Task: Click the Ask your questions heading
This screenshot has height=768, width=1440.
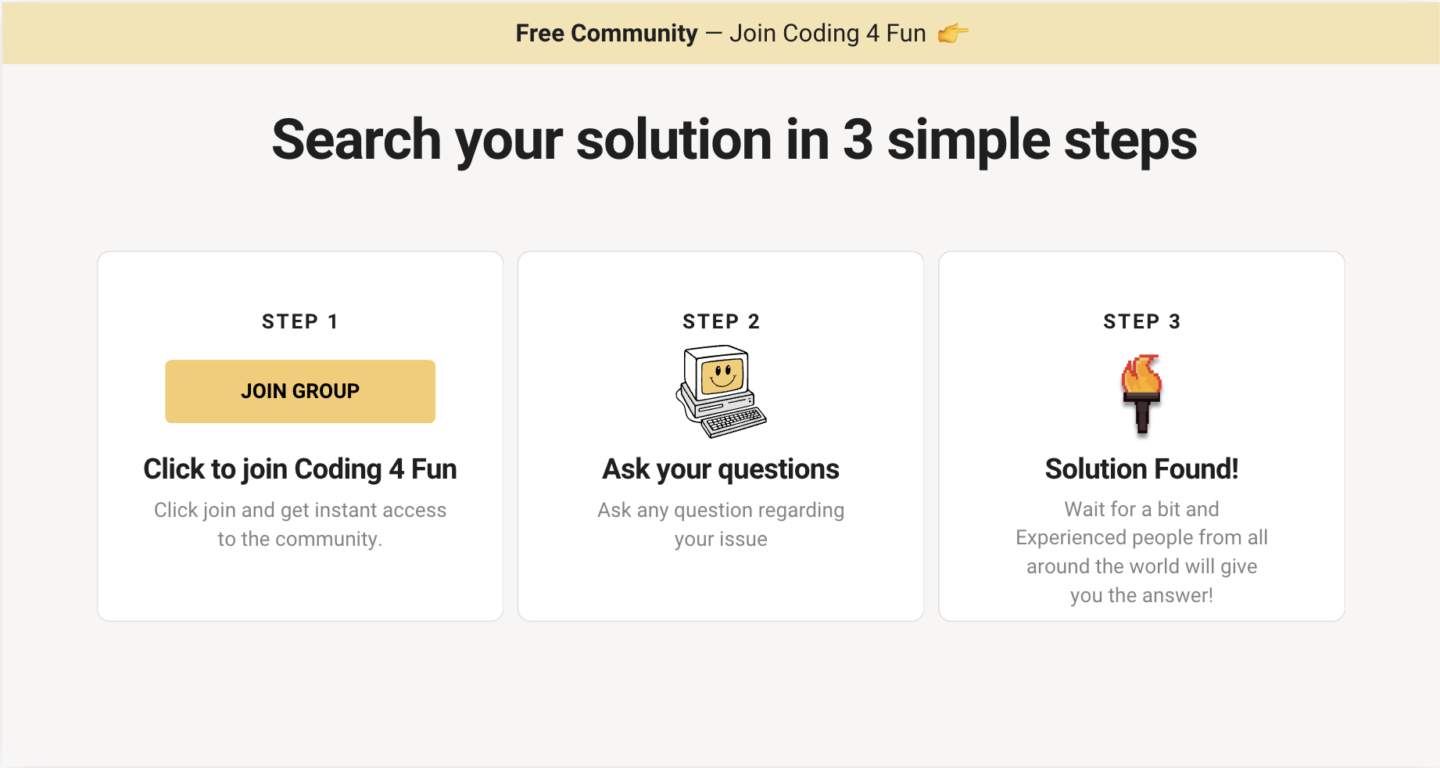Action: [x=720, y=468]
